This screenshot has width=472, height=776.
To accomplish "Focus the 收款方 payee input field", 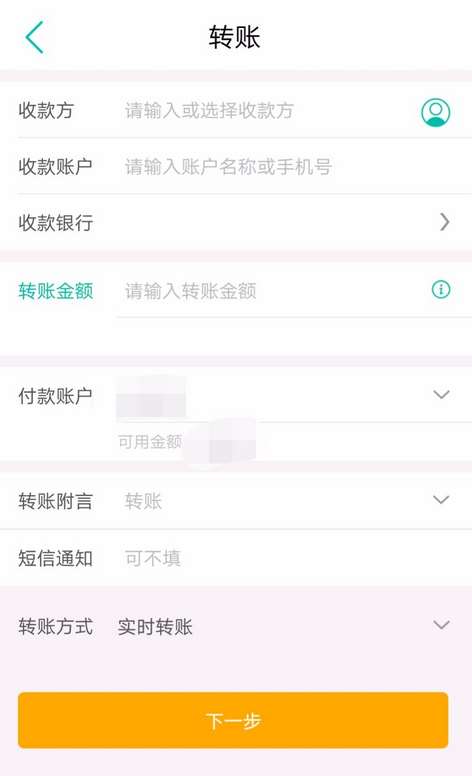I will [267, 110].
